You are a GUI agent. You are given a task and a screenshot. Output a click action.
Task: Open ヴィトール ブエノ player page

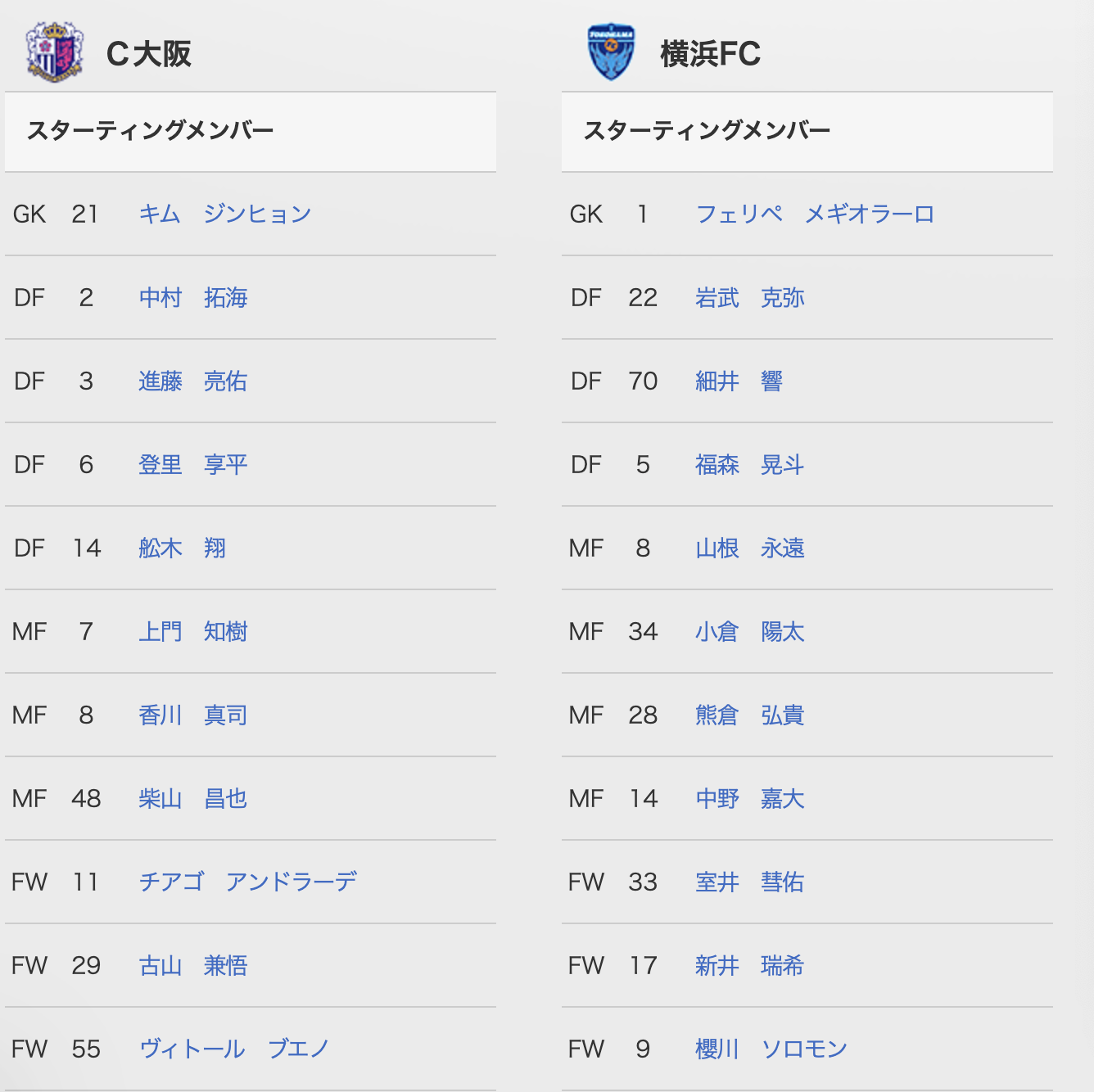[x=234, y=1049]
